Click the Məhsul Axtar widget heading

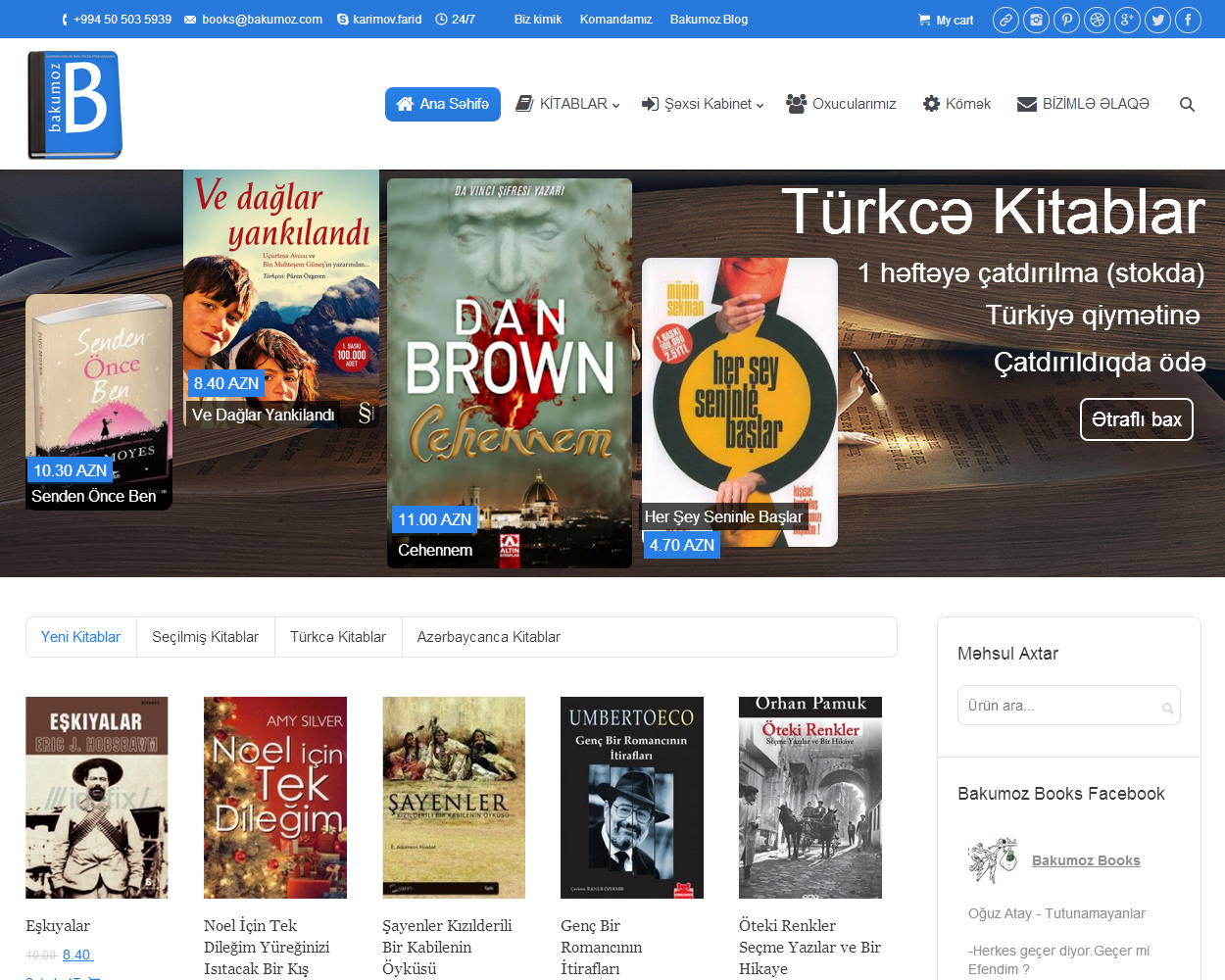pyautogui.click(x=1007, y=654)
